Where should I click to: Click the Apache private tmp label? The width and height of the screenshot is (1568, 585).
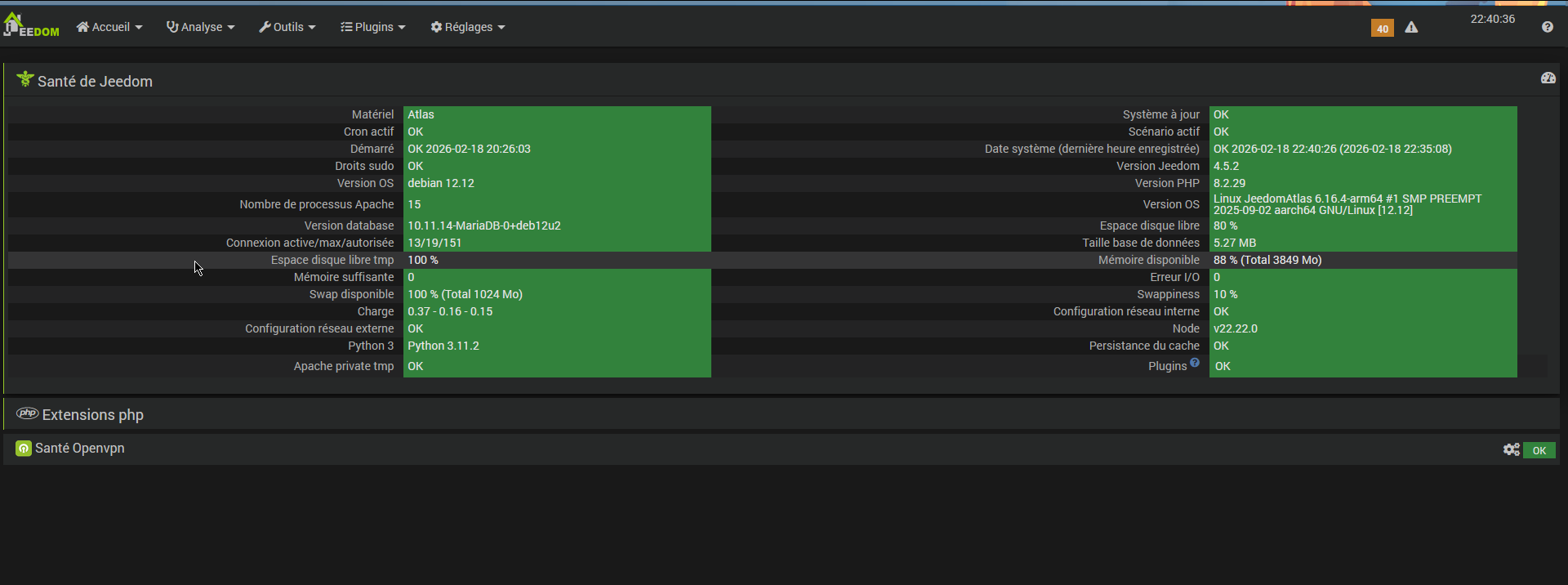[x=344, y=366]
